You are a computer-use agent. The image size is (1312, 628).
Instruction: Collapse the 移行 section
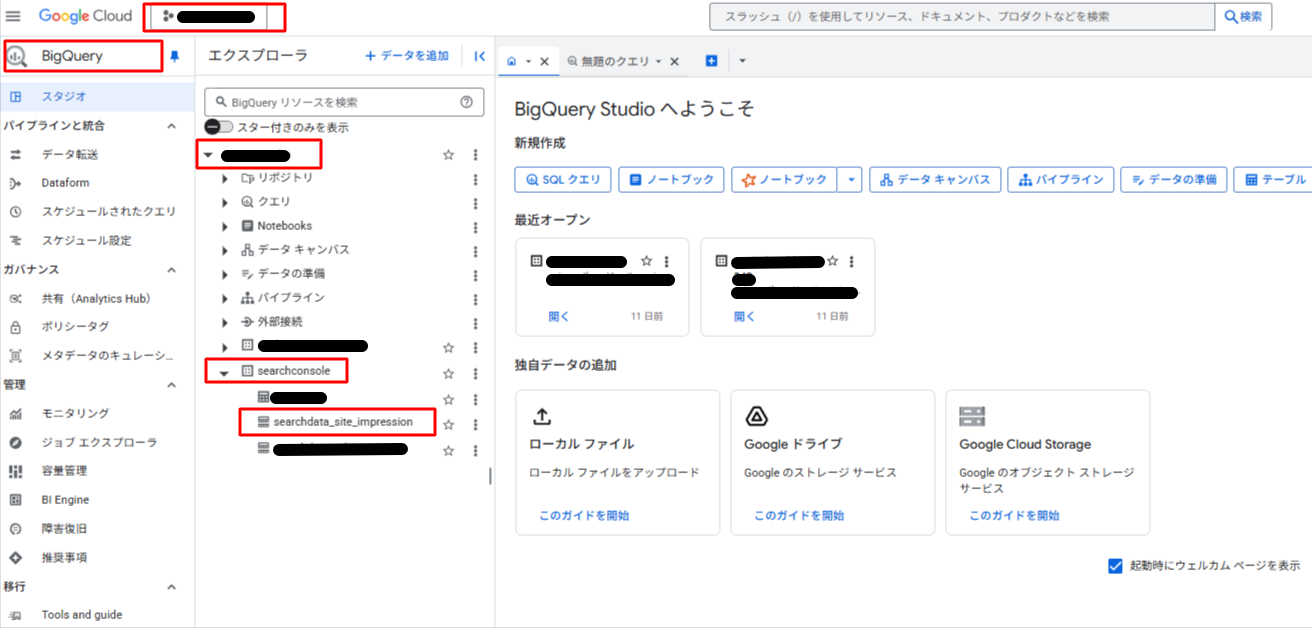(171, 587)
